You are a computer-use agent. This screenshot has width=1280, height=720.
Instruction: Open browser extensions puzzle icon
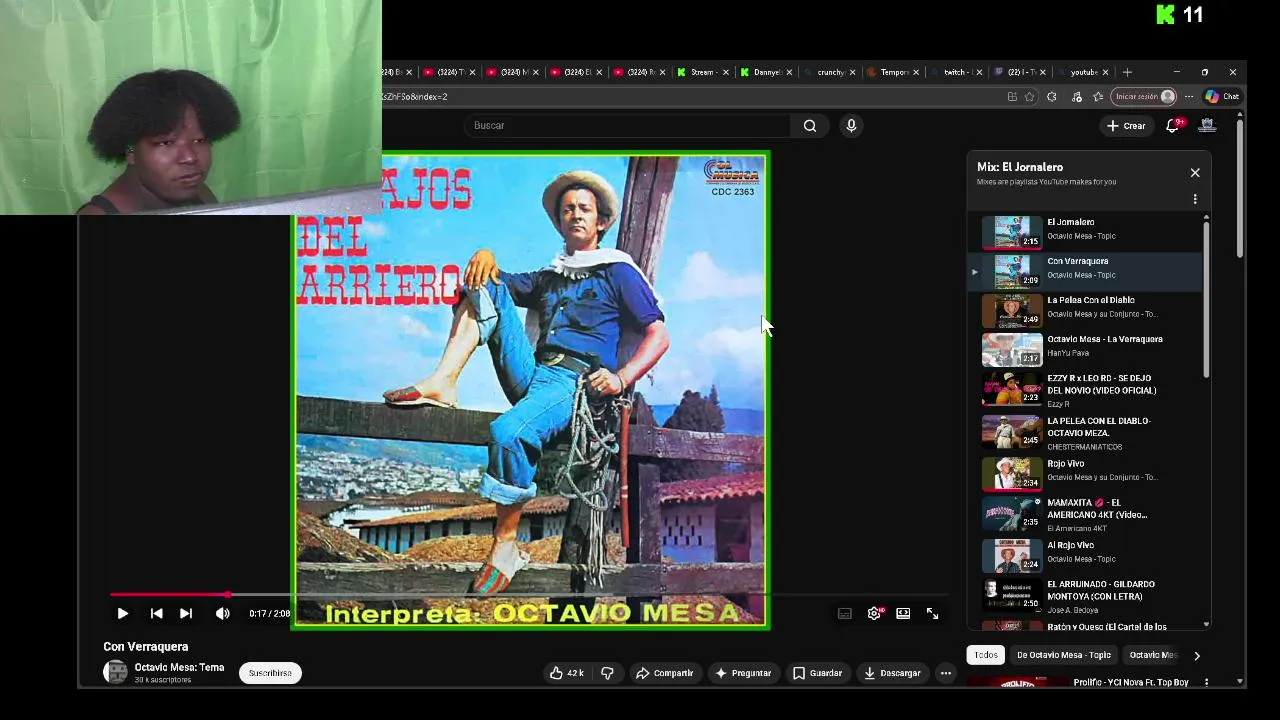(1052, 97)
